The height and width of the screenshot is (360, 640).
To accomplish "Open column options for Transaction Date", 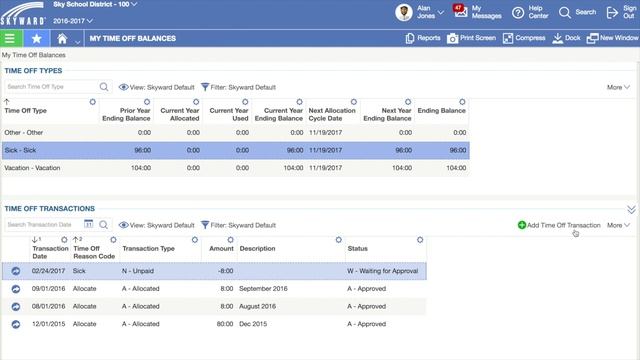I will (x=64, y=240).
